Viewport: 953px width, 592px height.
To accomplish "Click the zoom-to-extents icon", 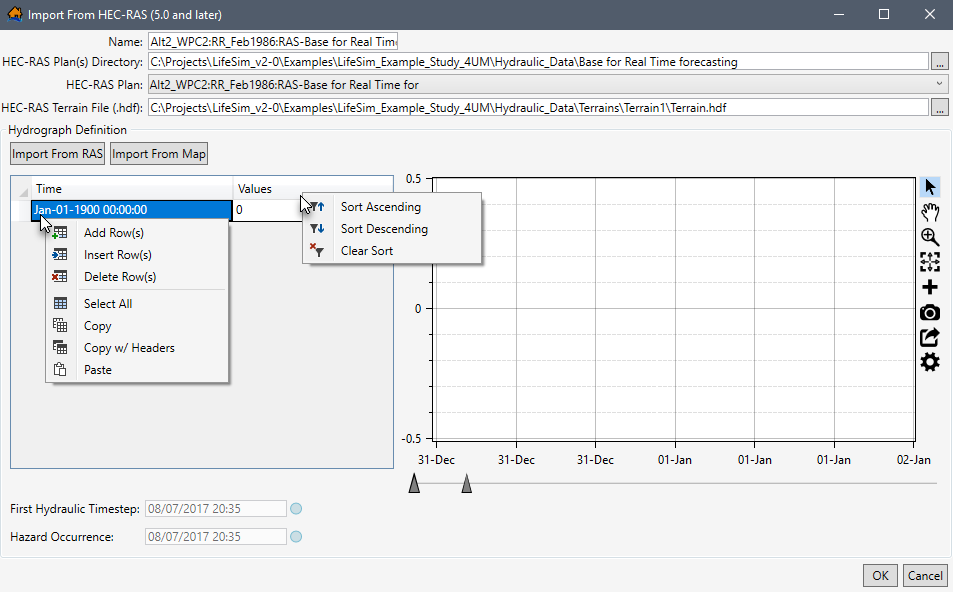I will coord(930,262).
